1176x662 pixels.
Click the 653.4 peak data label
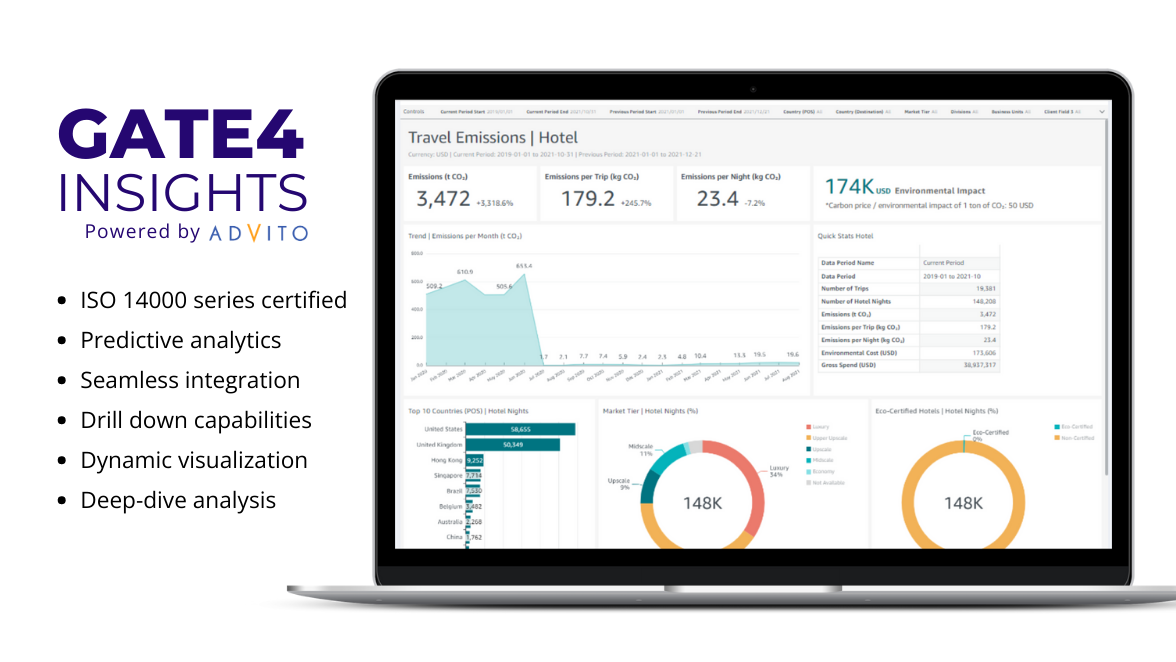click(524, 266)
